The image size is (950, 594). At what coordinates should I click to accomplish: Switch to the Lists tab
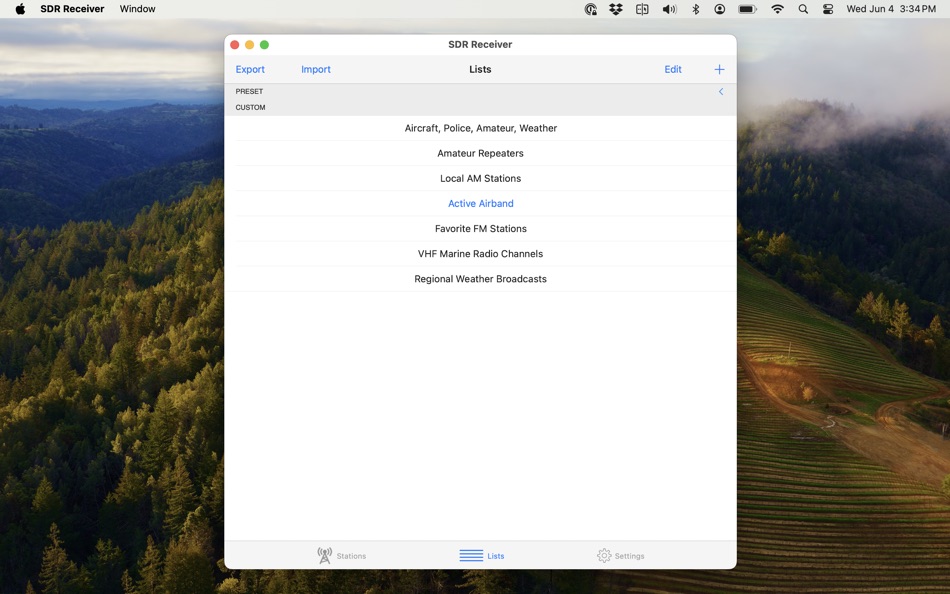tap(482, 555)
